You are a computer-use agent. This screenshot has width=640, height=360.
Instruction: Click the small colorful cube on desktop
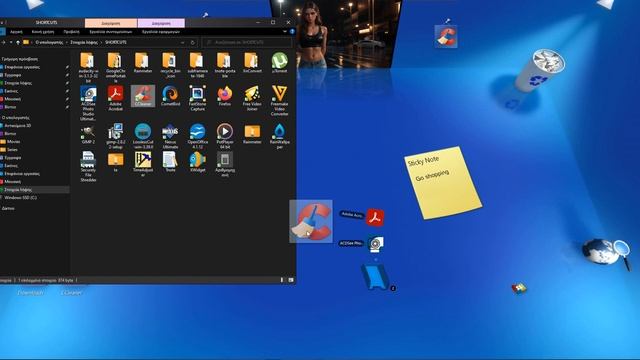pyautogui.click(x=519, y=289)
